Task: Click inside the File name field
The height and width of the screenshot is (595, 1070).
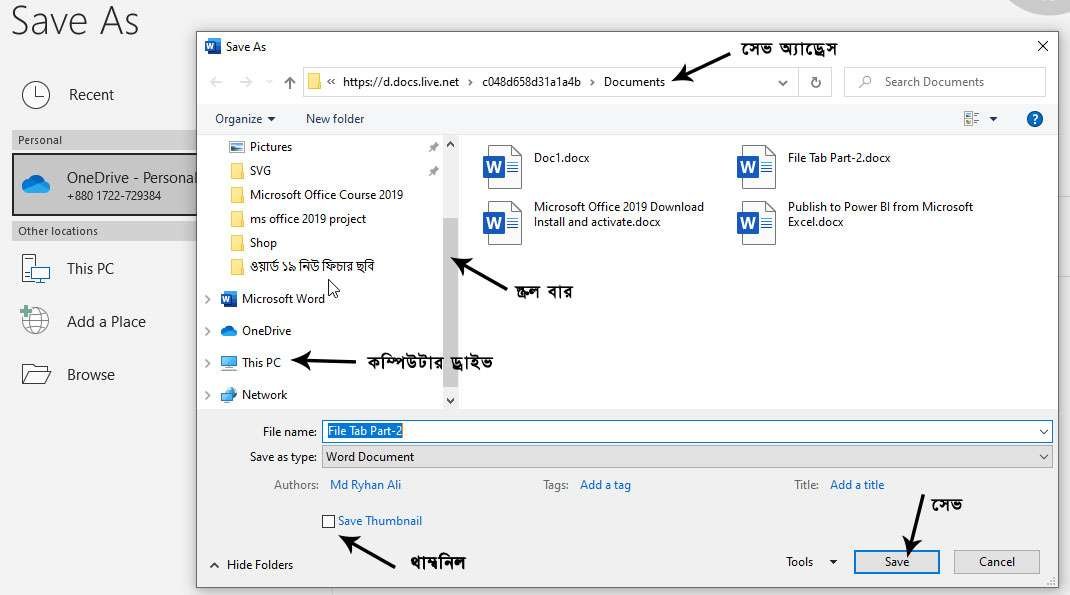Action: pyautogui.click(x=600, y=431)
